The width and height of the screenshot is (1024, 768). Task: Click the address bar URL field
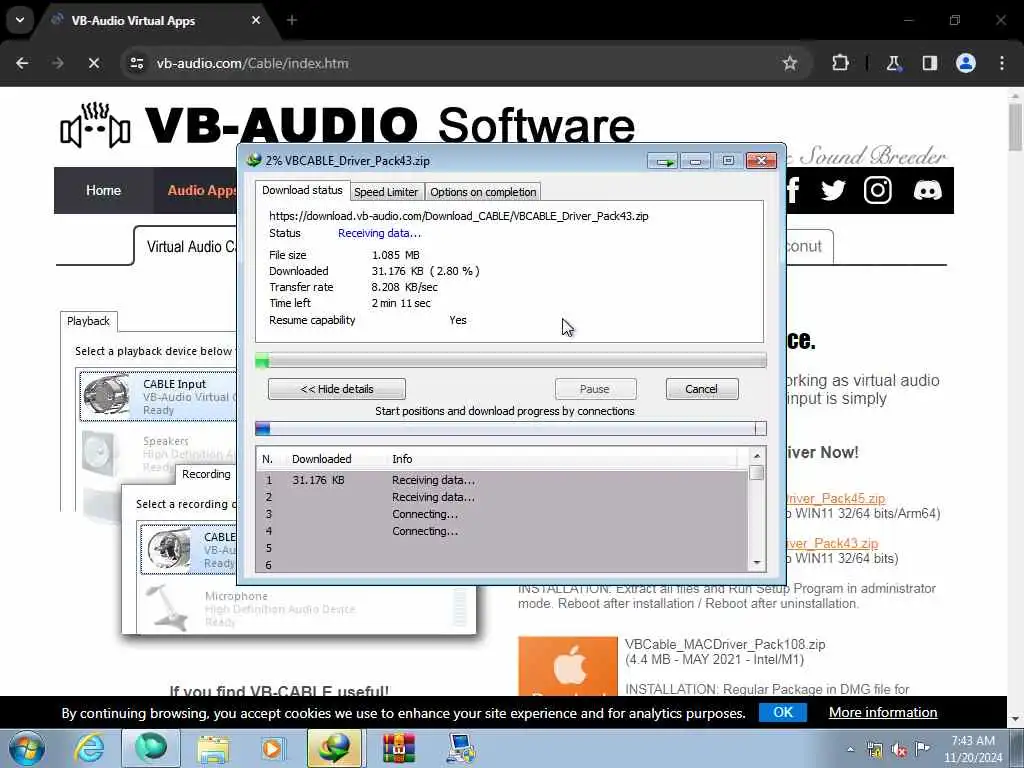457,63
